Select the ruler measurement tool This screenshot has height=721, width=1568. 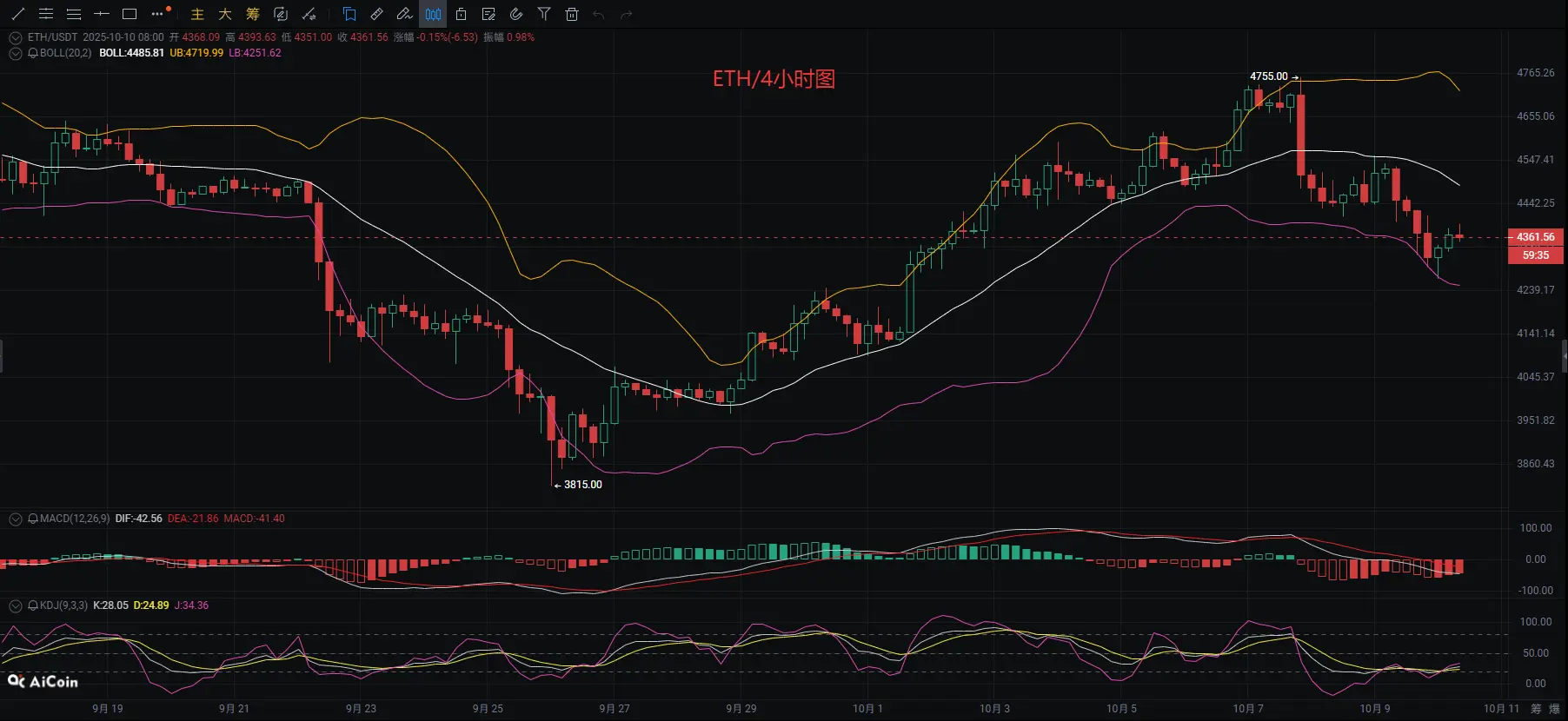pyautogui.click(x=377, y=14)
